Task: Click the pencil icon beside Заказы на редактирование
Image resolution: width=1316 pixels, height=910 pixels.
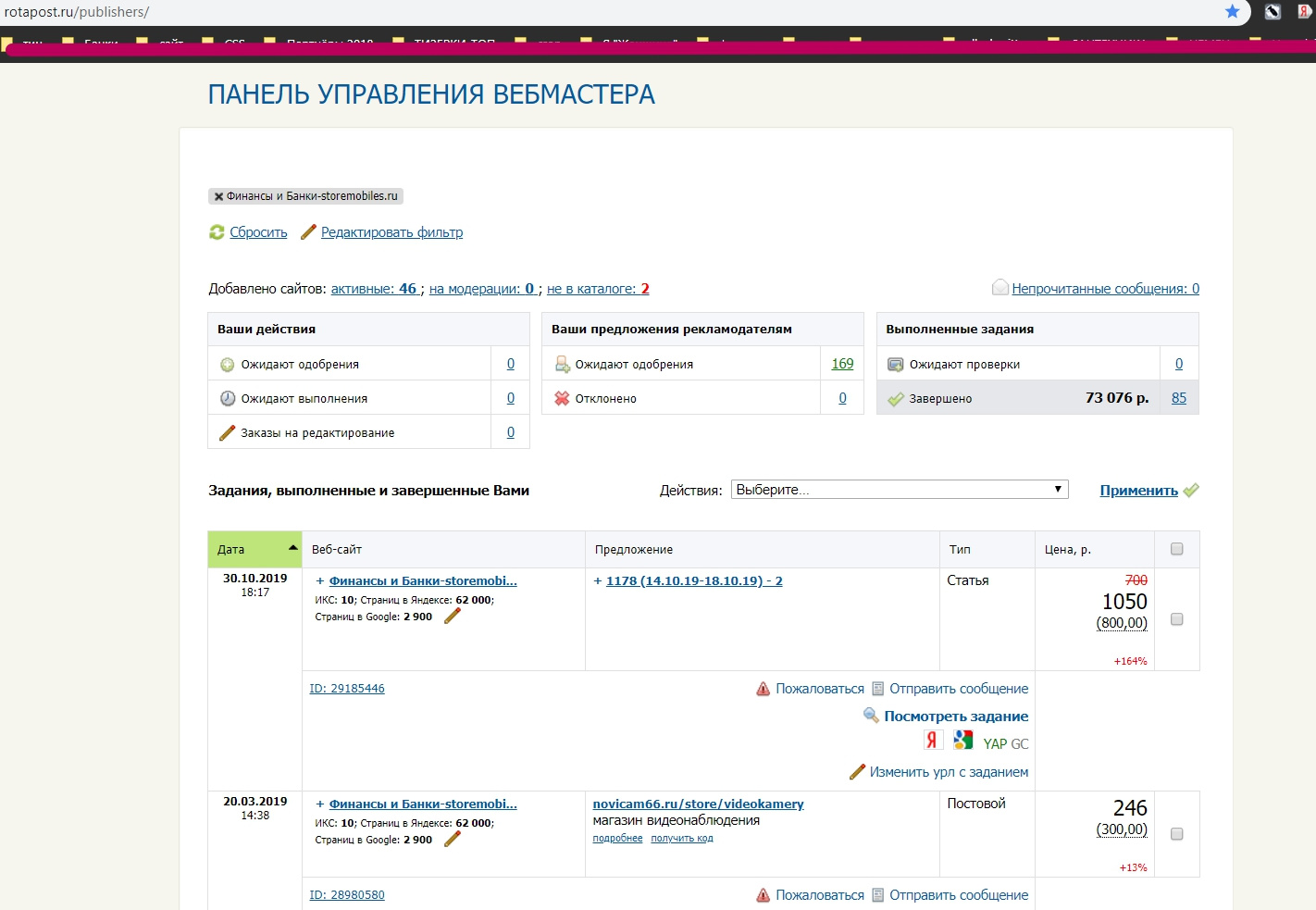Action: [x=227, y=432]
